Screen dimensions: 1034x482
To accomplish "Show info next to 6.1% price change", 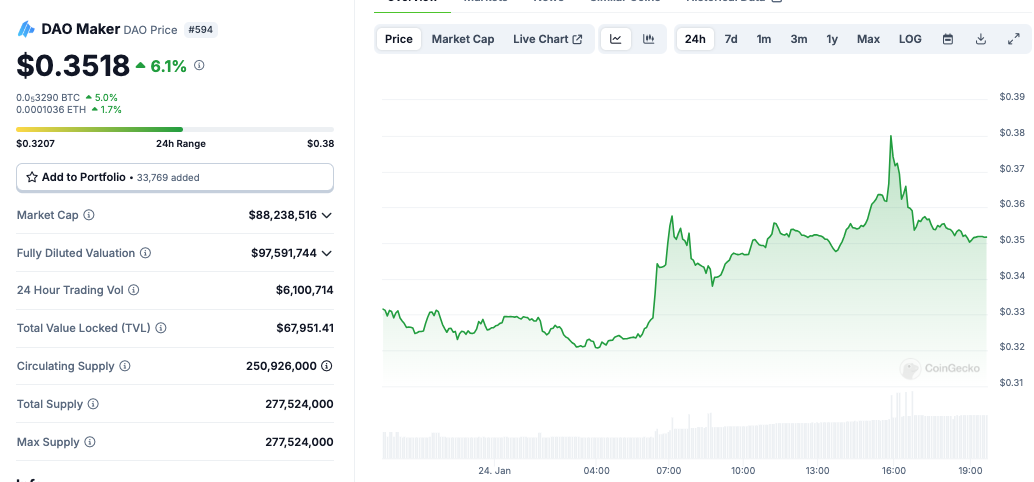I will click(x=199, y=65).
